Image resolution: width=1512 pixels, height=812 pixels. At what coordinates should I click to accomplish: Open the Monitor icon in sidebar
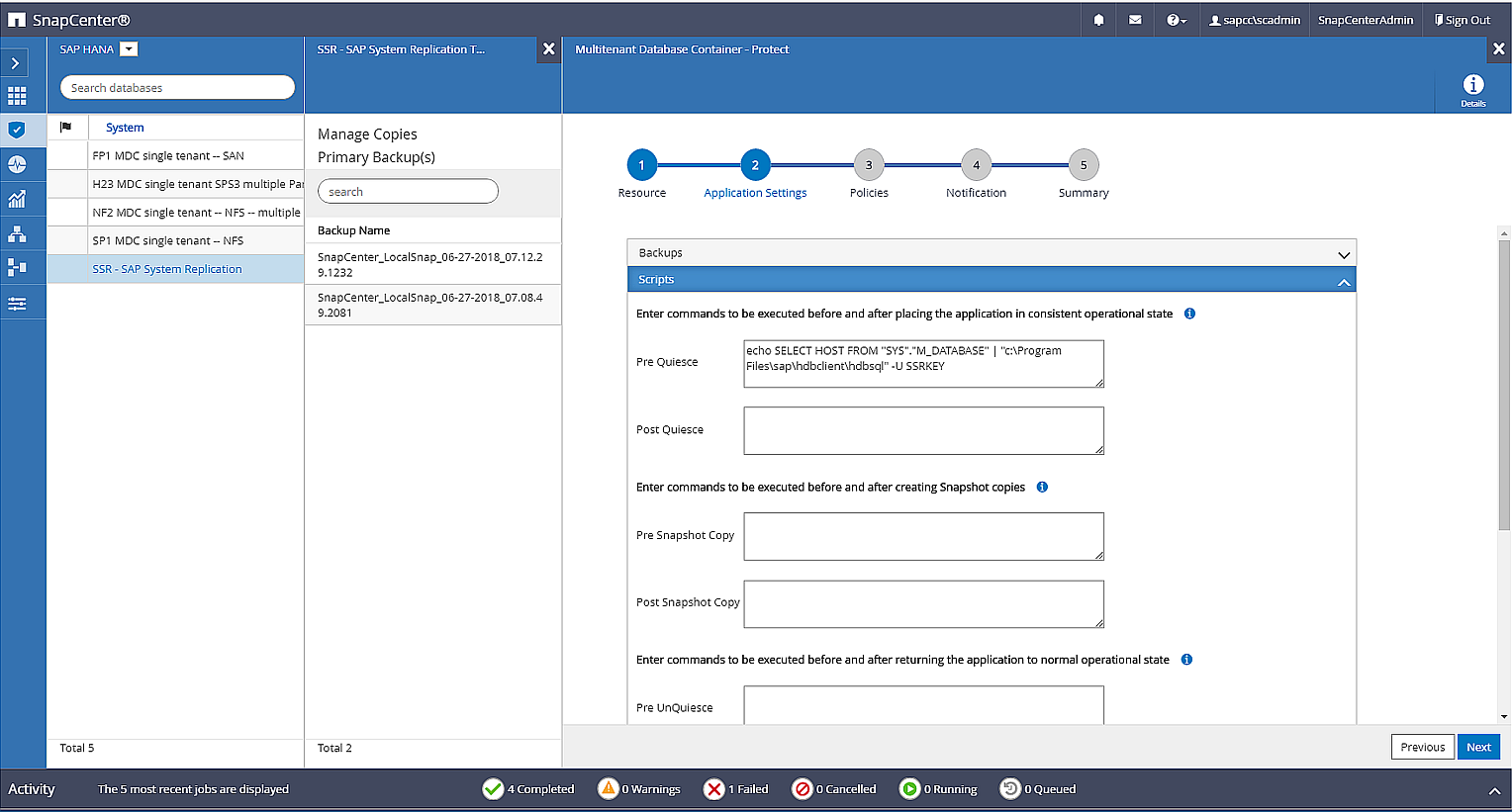click(17, 164)
